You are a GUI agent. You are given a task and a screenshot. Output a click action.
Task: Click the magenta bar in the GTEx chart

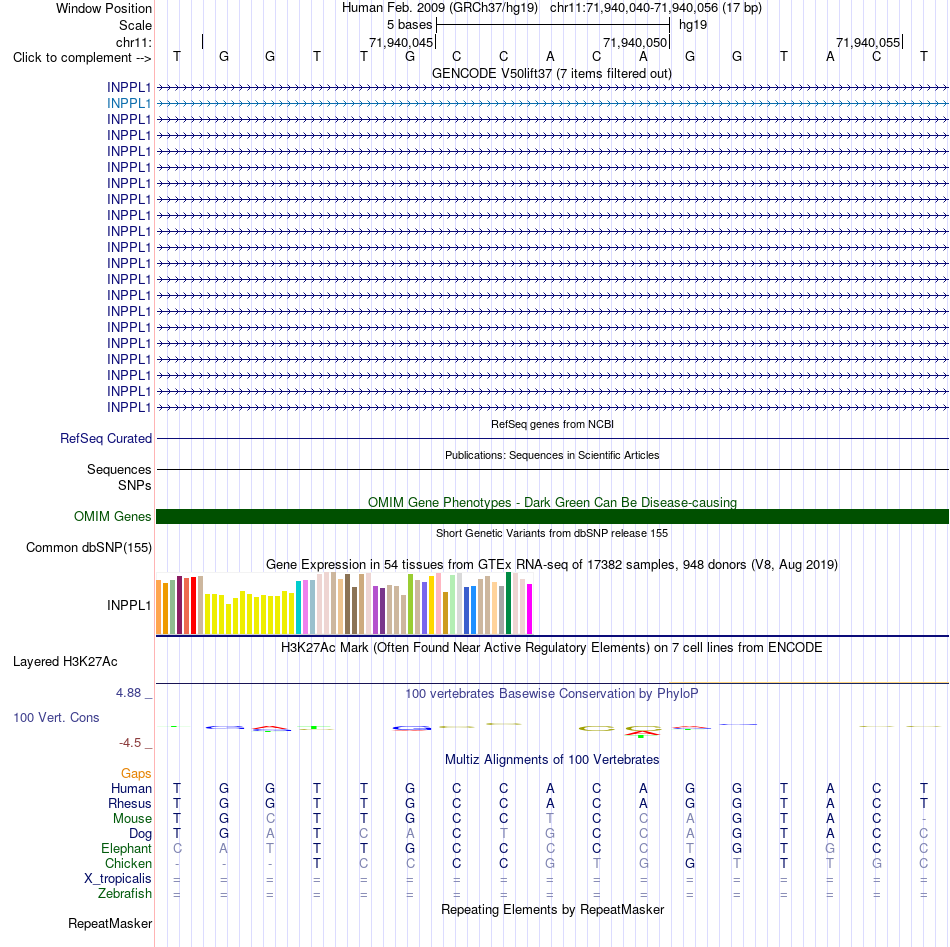(530, 609)
